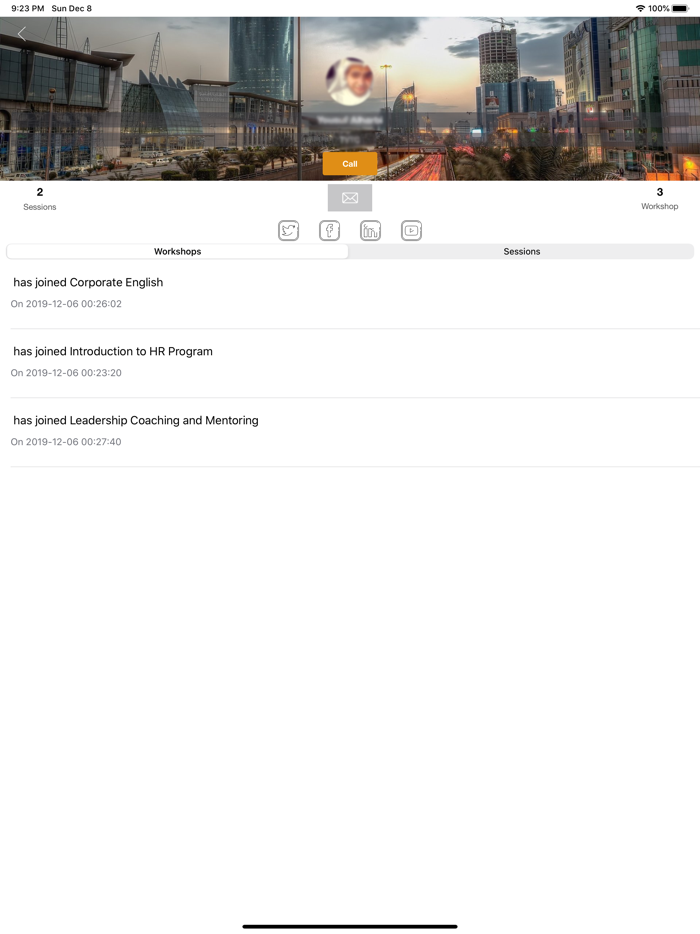The image size is (700, 934).
Task: Open the Facebook profile icon
Action: (329, 231)
